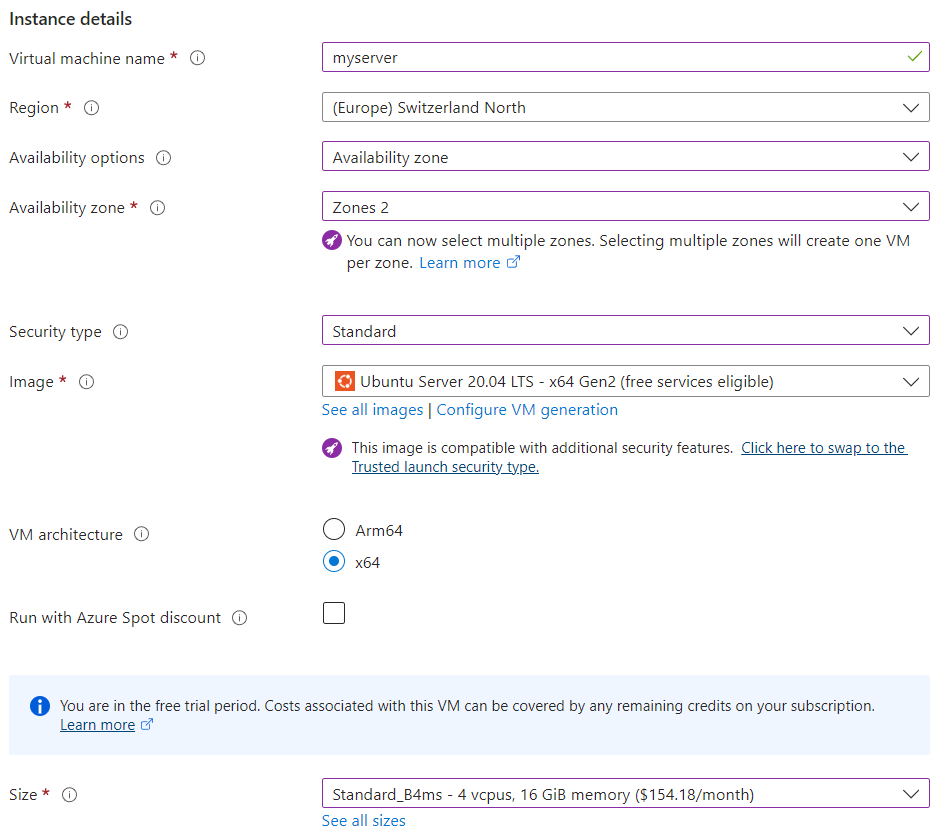Open the Region dropdown

coord(626,107)
